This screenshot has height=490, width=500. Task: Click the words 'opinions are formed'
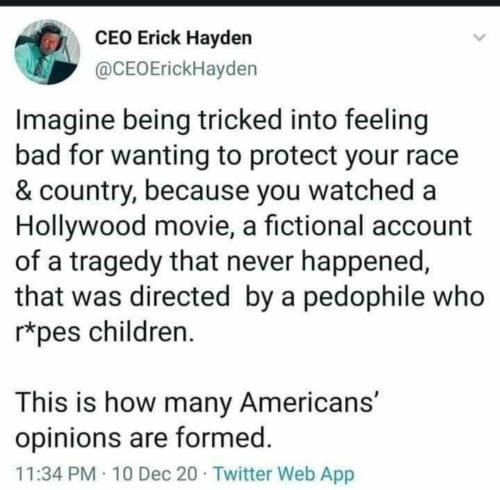pyautogui.click(x=143, y=438)
